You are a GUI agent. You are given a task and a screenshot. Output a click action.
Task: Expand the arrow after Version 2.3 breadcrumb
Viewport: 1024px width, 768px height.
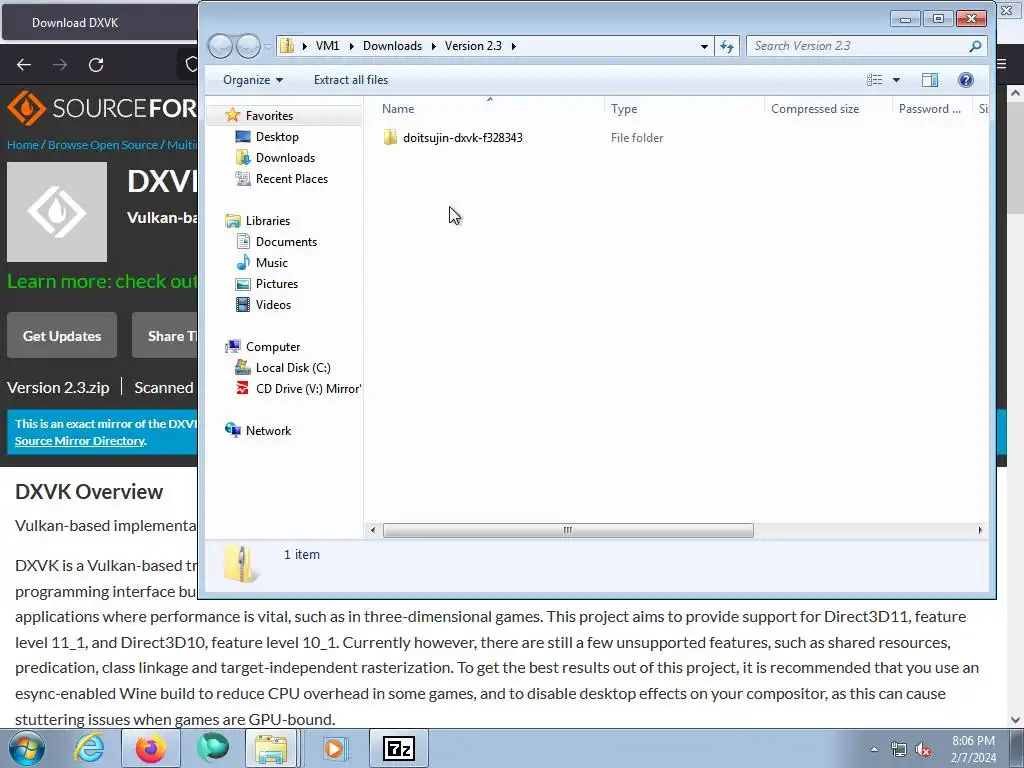click(513, 46)
